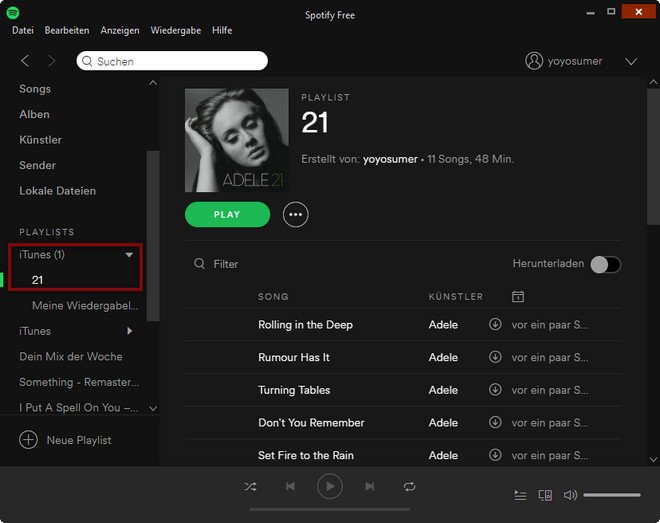The height and width of the screenshot is (523, 660).
Task: Click sidebar scroll-down arrow
Action: click(x=153, y=408)
